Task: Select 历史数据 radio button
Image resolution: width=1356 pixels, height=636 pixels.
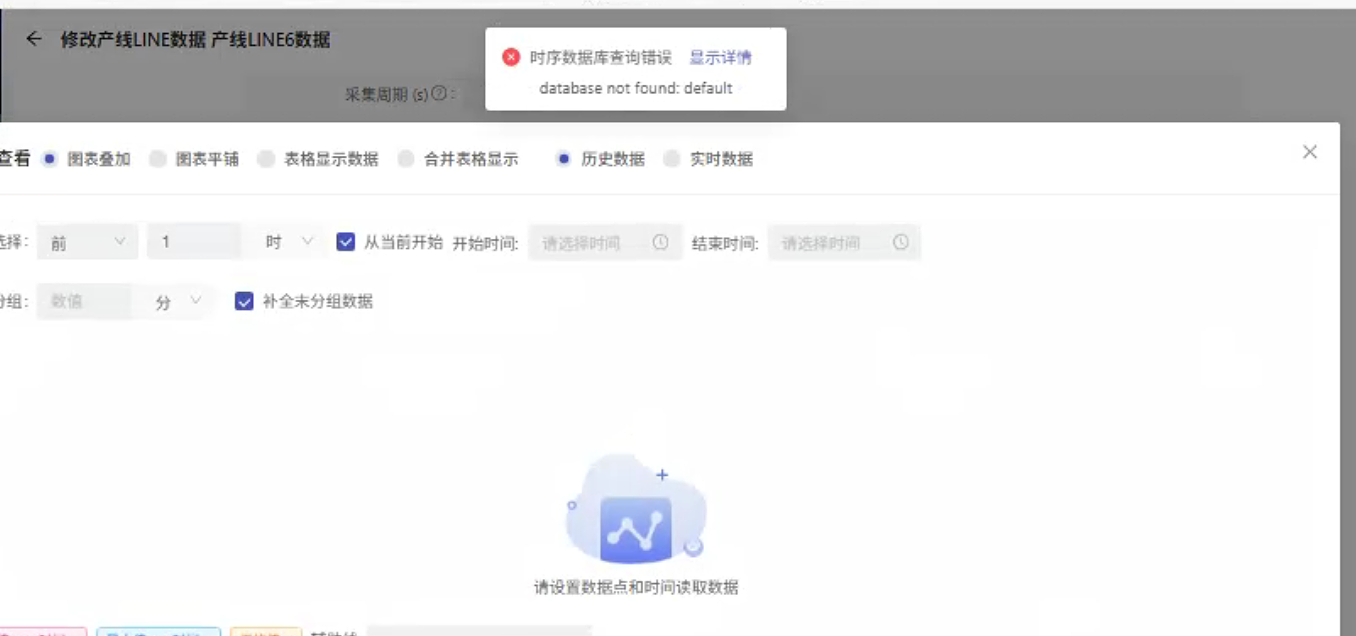Action: coord(564,159)
